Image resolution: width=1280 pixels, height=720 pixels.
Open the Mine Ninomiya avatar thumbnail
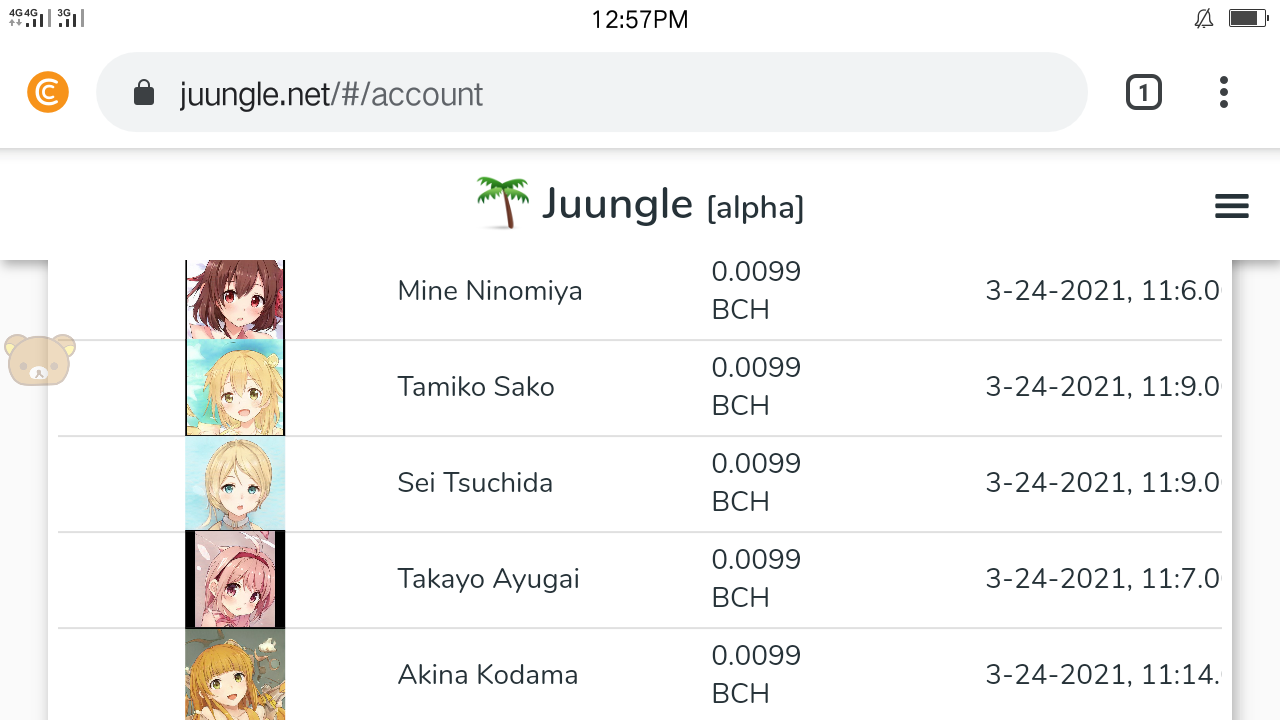pos(235,300)
